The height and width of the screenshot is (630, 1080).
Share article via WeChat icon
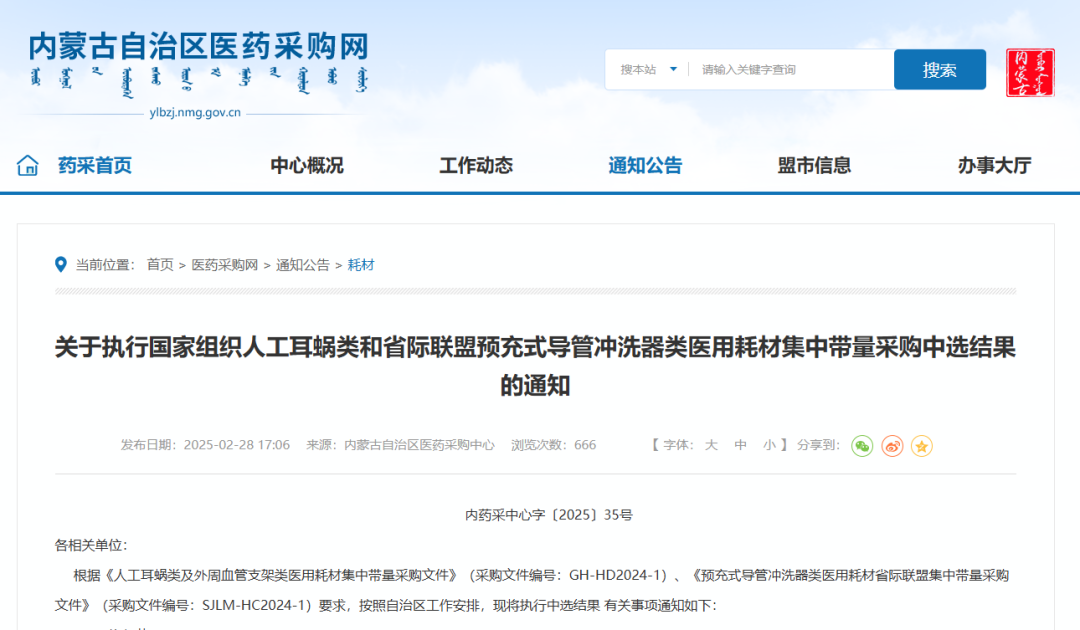click(x=862, y=446)
